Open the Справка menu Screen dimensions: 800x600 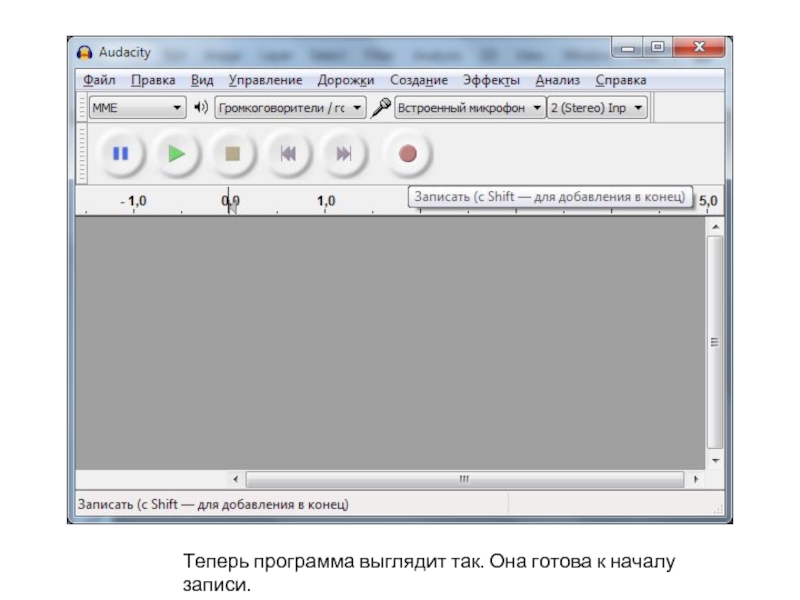coord(620,80)
